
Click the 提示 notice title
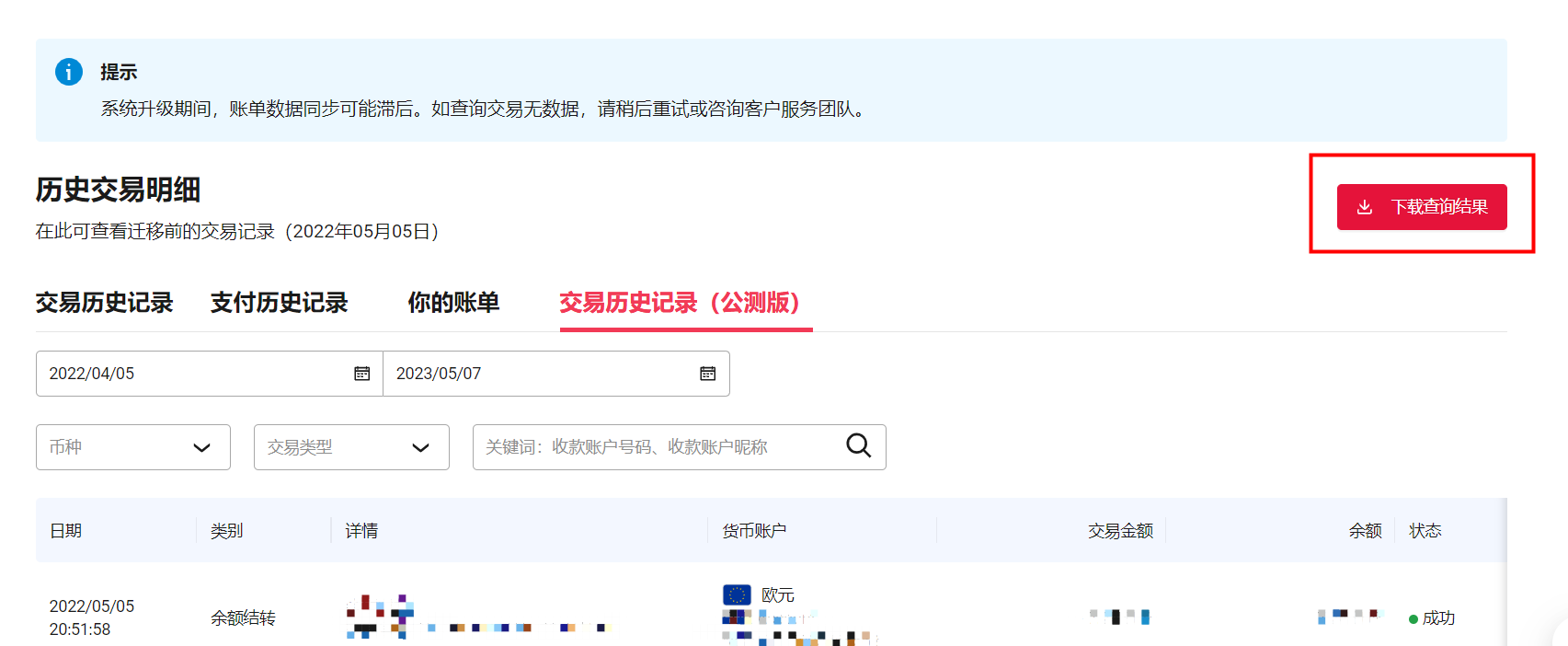pos(119,72)
